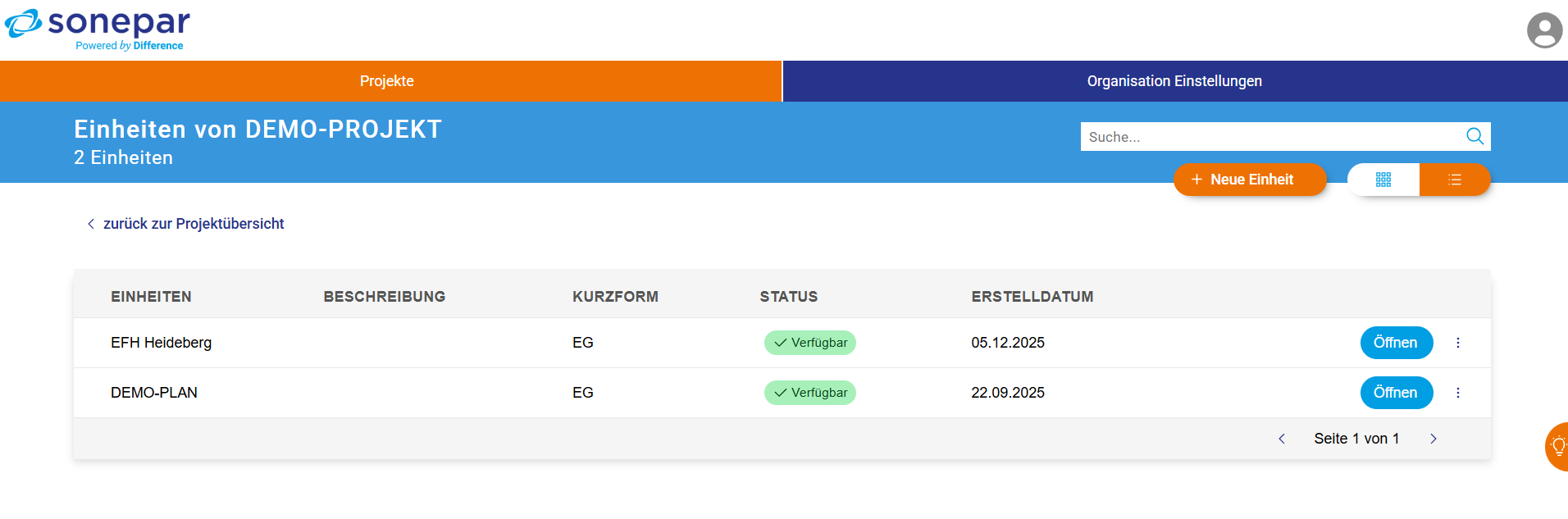
Task: Open the user account avatar menu
Action: click(1543, 30)
